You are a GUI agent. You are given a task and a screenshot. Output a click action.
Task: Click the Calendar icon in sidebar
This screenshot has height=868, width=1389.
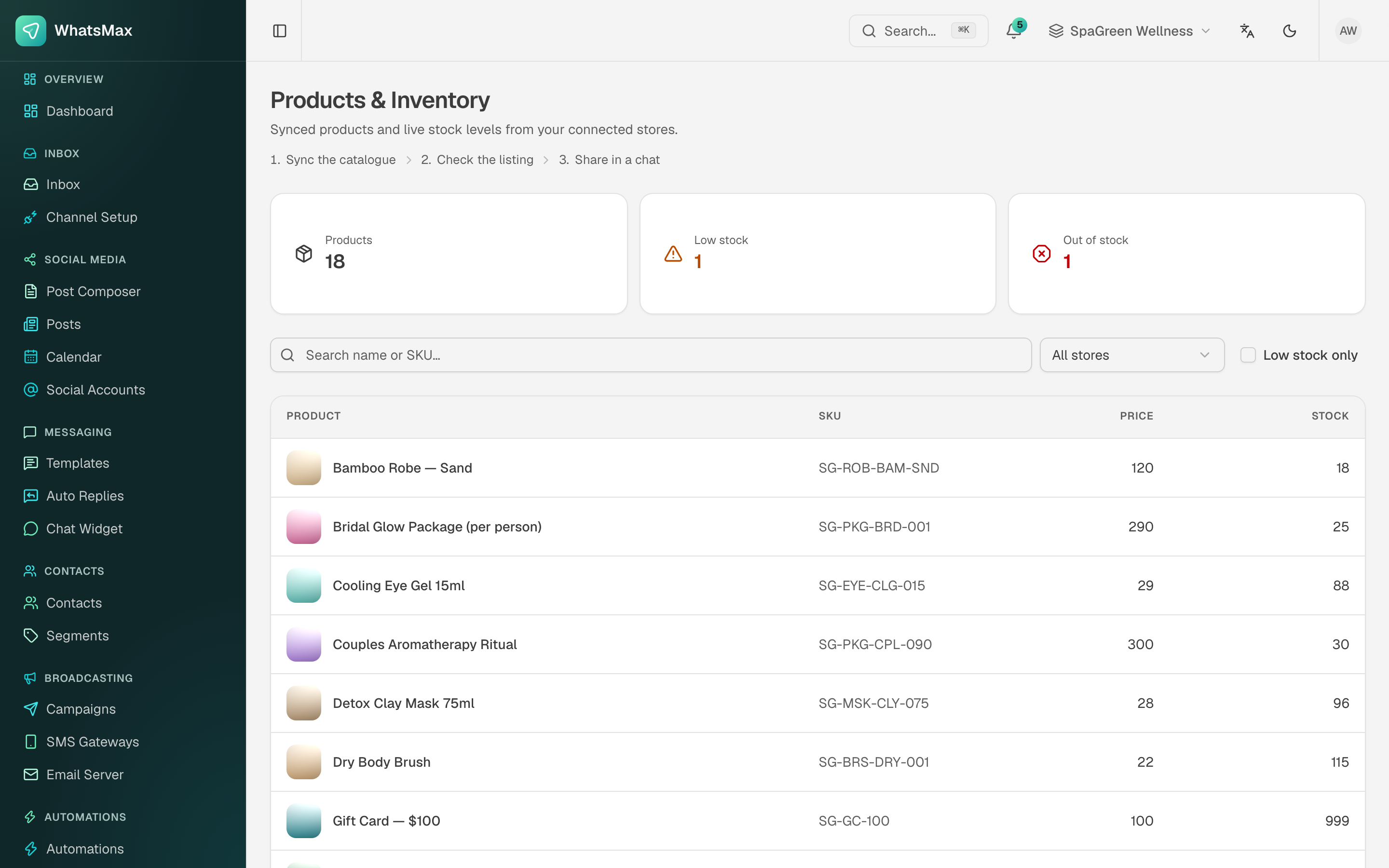31,357
